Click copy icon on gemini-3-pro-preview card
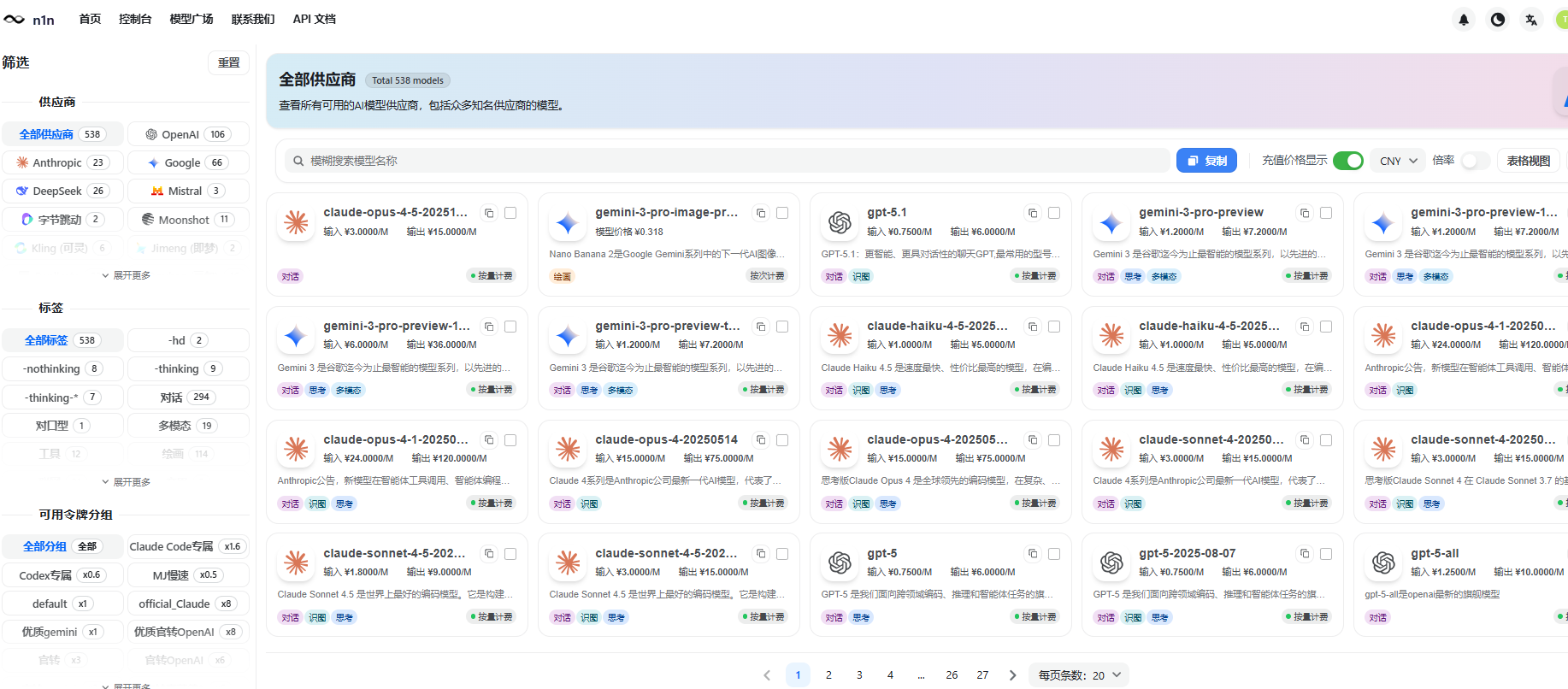 1305,213
